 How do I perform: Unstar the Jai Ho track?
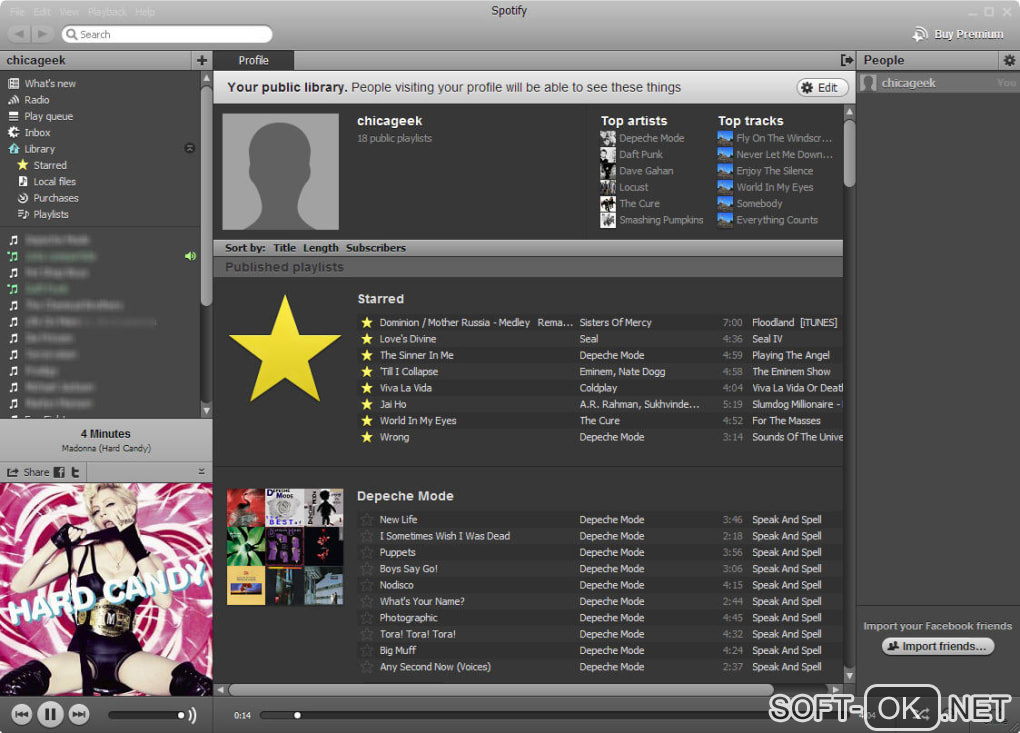point(367,404)
